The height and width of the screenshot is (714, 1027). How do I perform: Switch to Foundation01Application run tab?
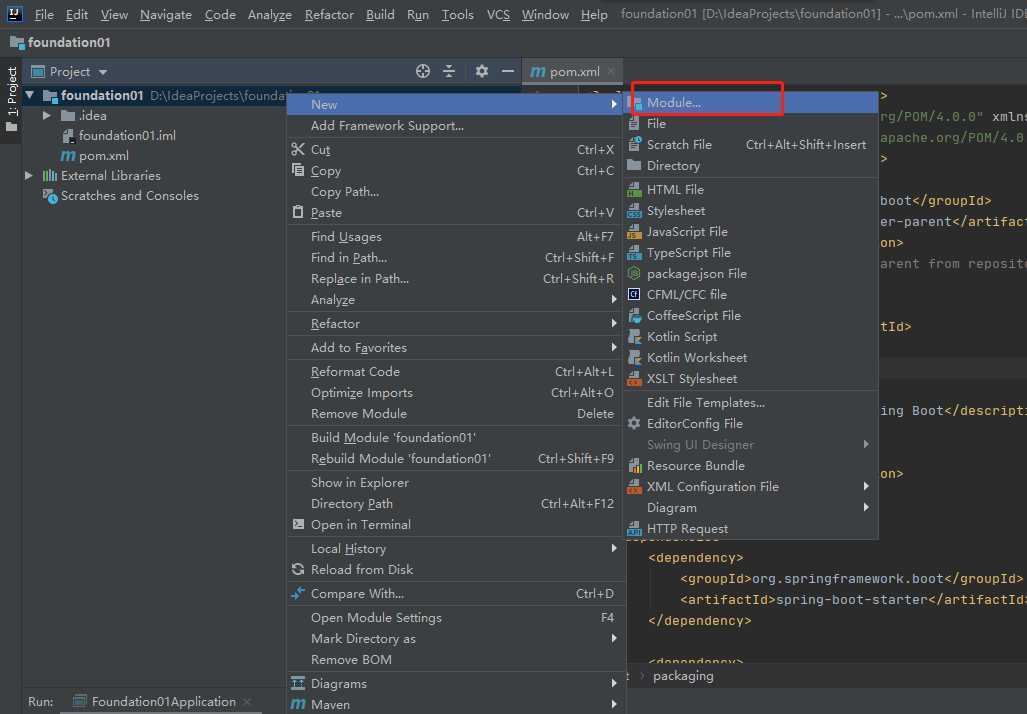click(x=164, y=702)
